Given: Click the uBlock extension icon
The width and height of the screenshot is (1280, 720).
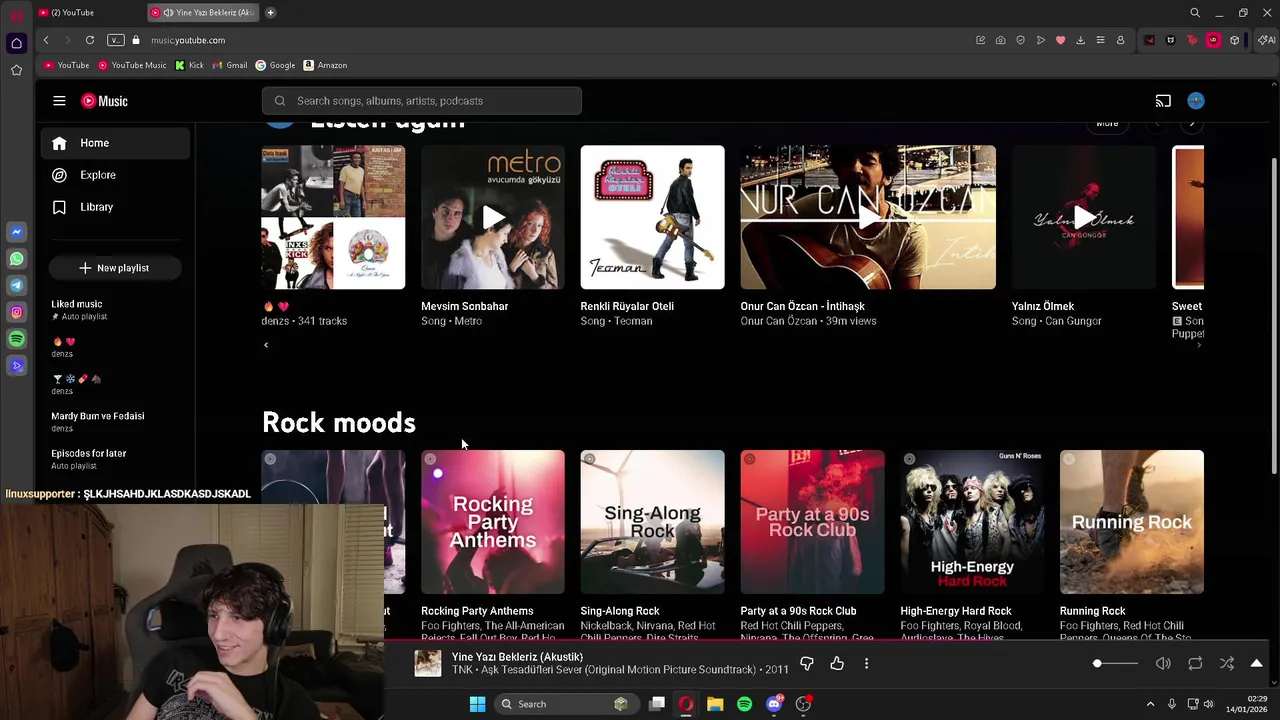Looking at the screenshot, I should [x=1213, y=40].
